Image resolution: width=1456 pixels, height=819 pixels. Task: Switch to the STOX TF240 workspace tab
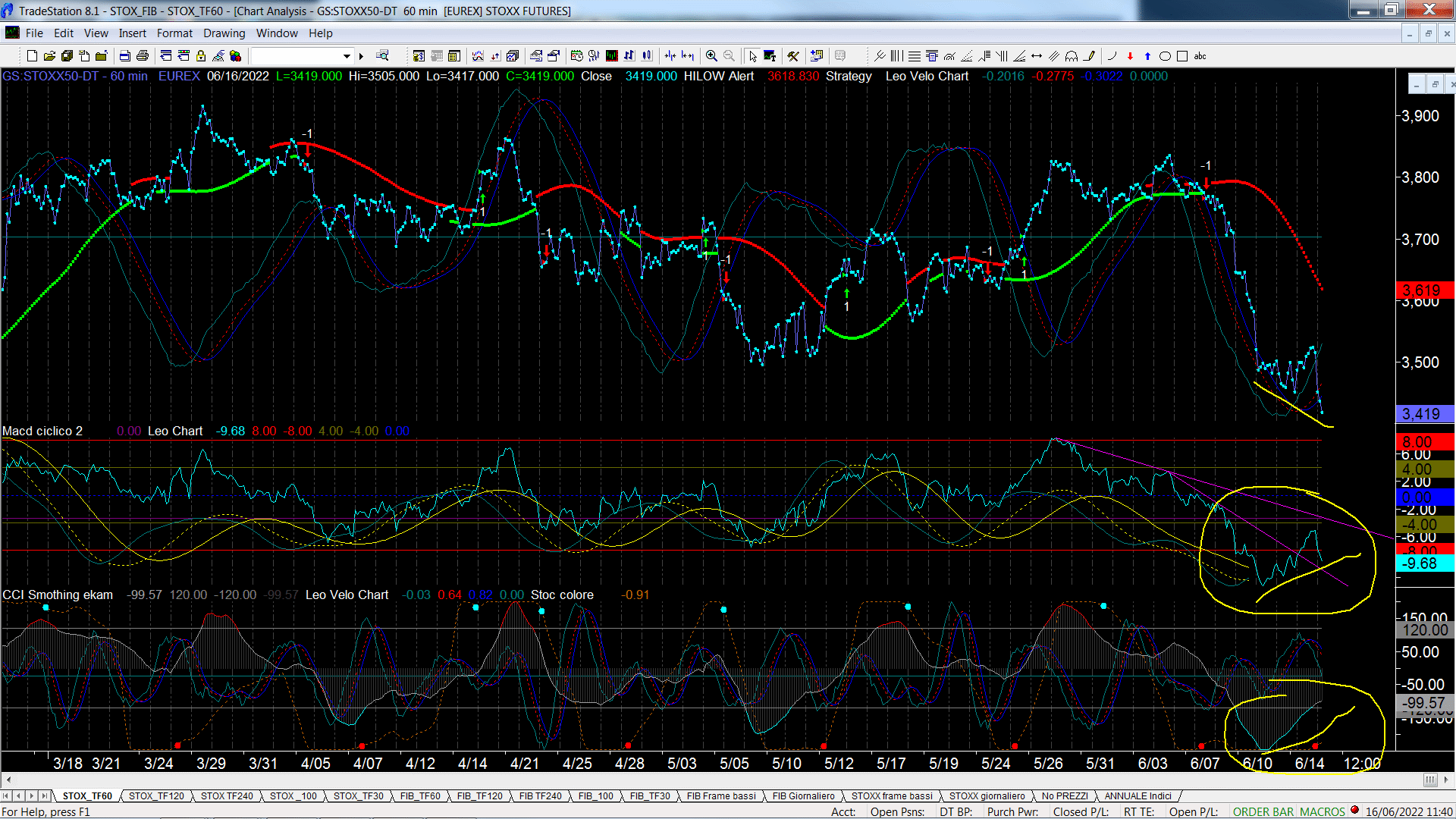coord(227,796)
